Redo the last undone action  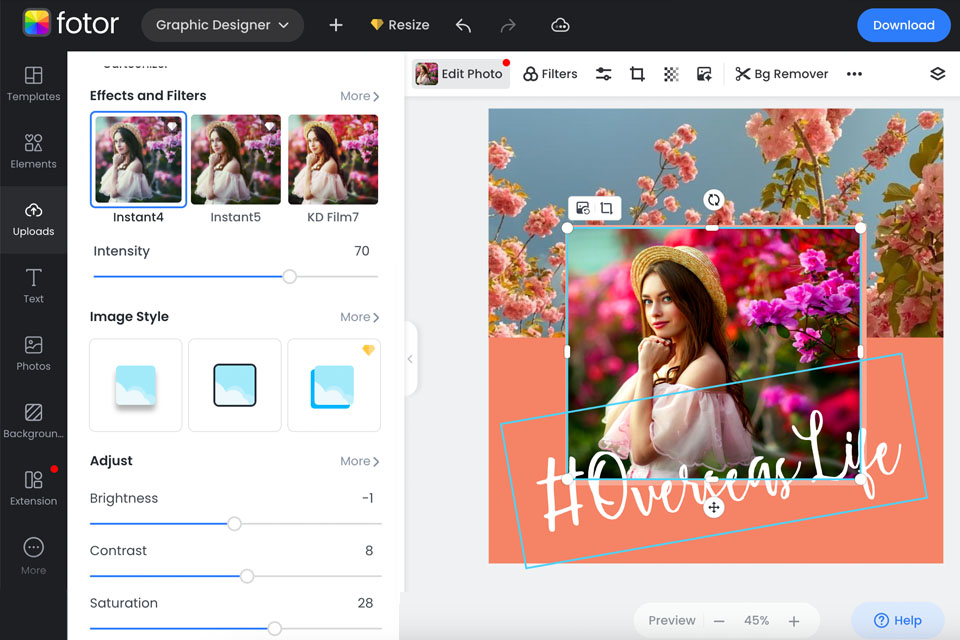point(508,25)
